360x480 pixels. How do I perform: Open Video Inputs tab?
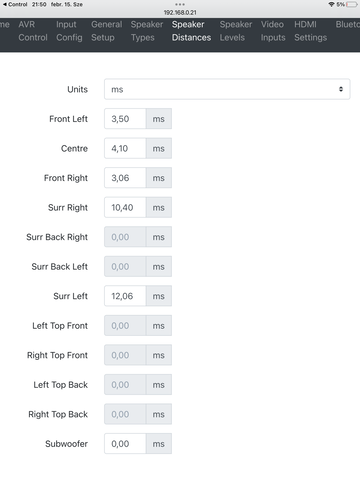(273, 31)
